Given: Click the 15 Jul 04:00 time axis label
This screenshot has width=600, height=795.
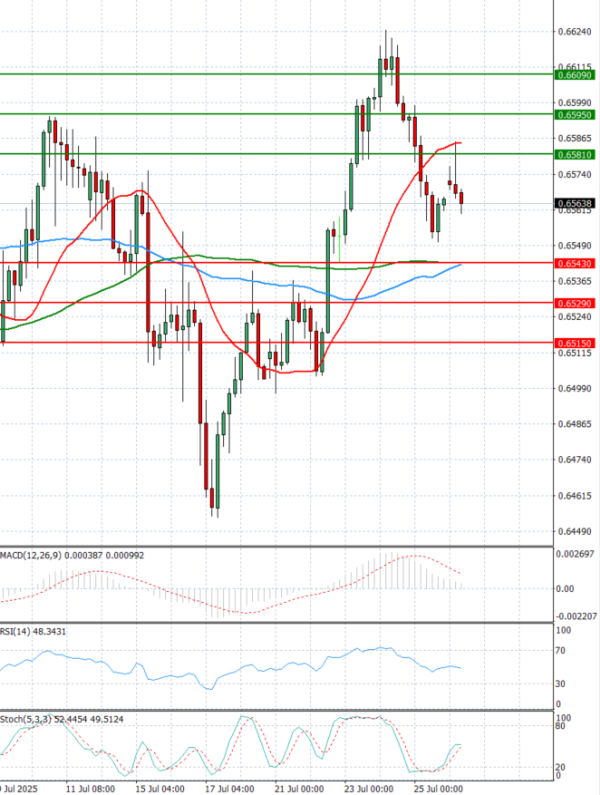Looking at the screenshot, I should 160,789.
